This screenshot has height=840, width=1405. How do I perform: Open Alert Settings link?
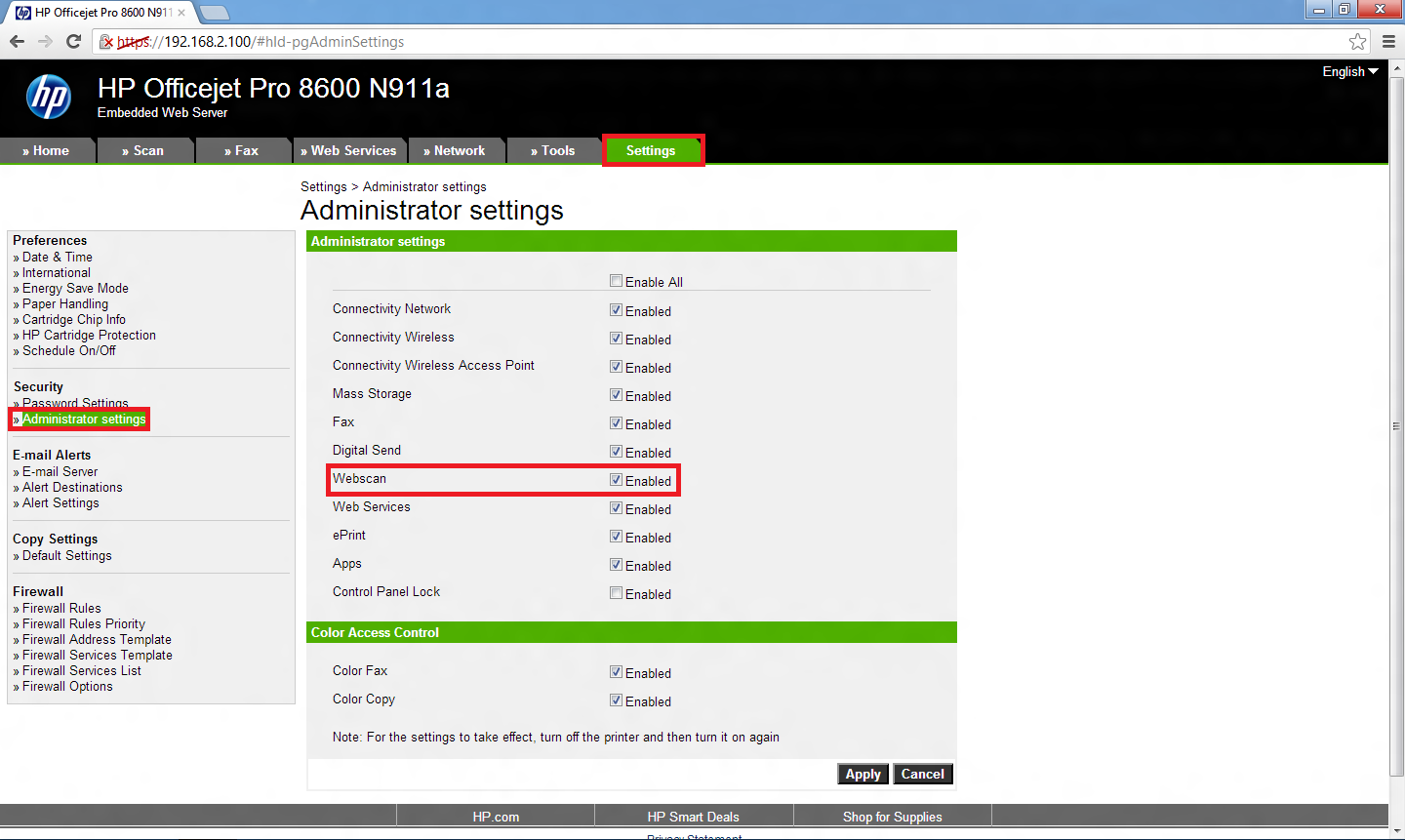click(x=60, y=503)
